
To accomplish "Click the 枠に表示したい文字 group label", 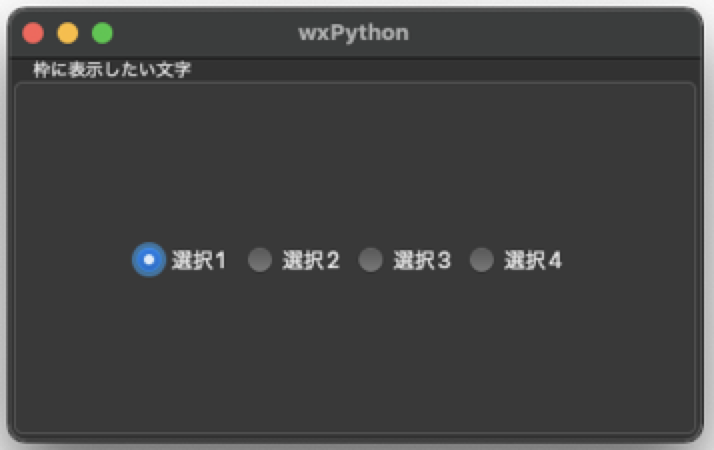I will (x=112, y=70).
